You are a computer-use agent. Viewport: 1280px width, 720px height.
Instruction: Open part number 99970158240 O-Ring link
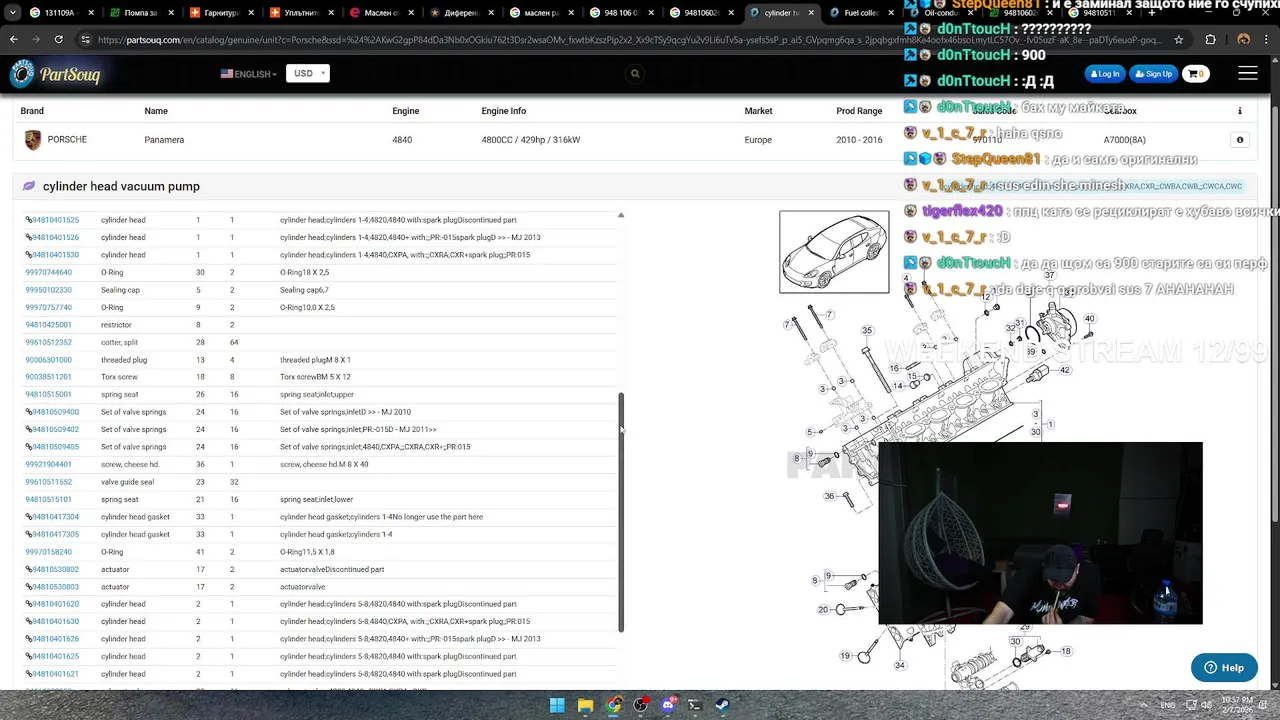[48, 552]
